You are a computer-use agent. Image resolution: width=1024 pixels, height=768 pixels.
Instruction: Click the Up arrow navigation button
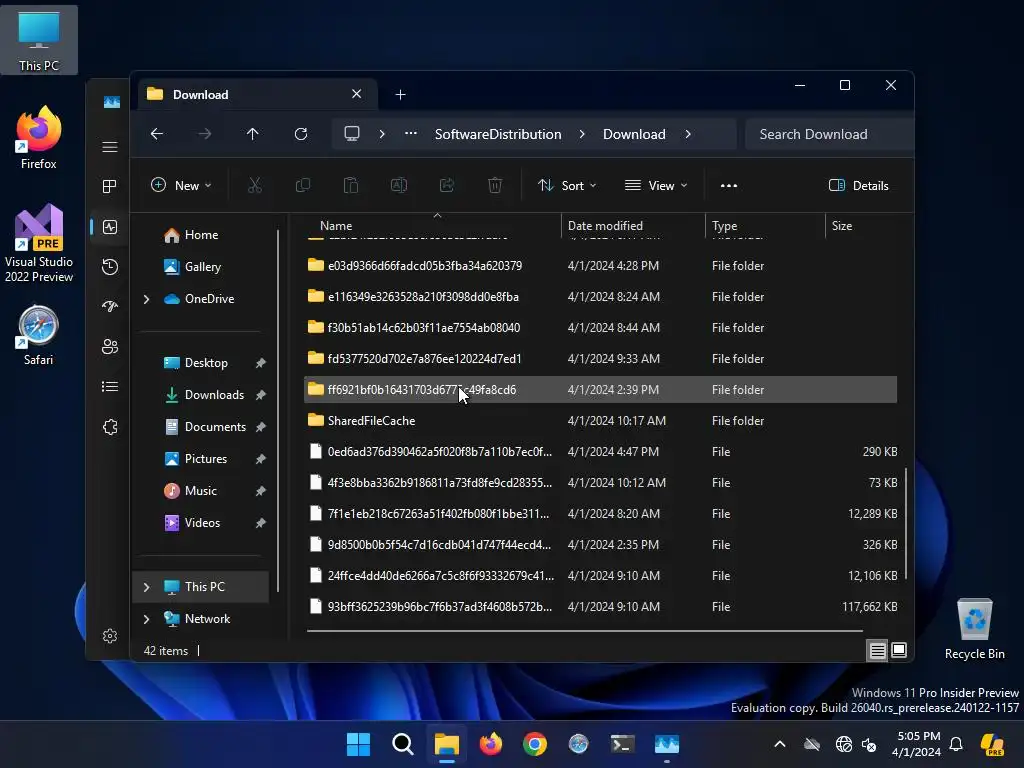coord(253,134)
